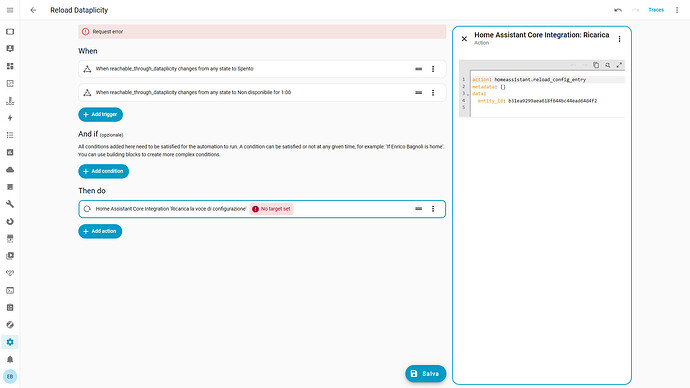Open the cloud icon in the sidebar
690x388 pixels.
click(x=10, y=170)
